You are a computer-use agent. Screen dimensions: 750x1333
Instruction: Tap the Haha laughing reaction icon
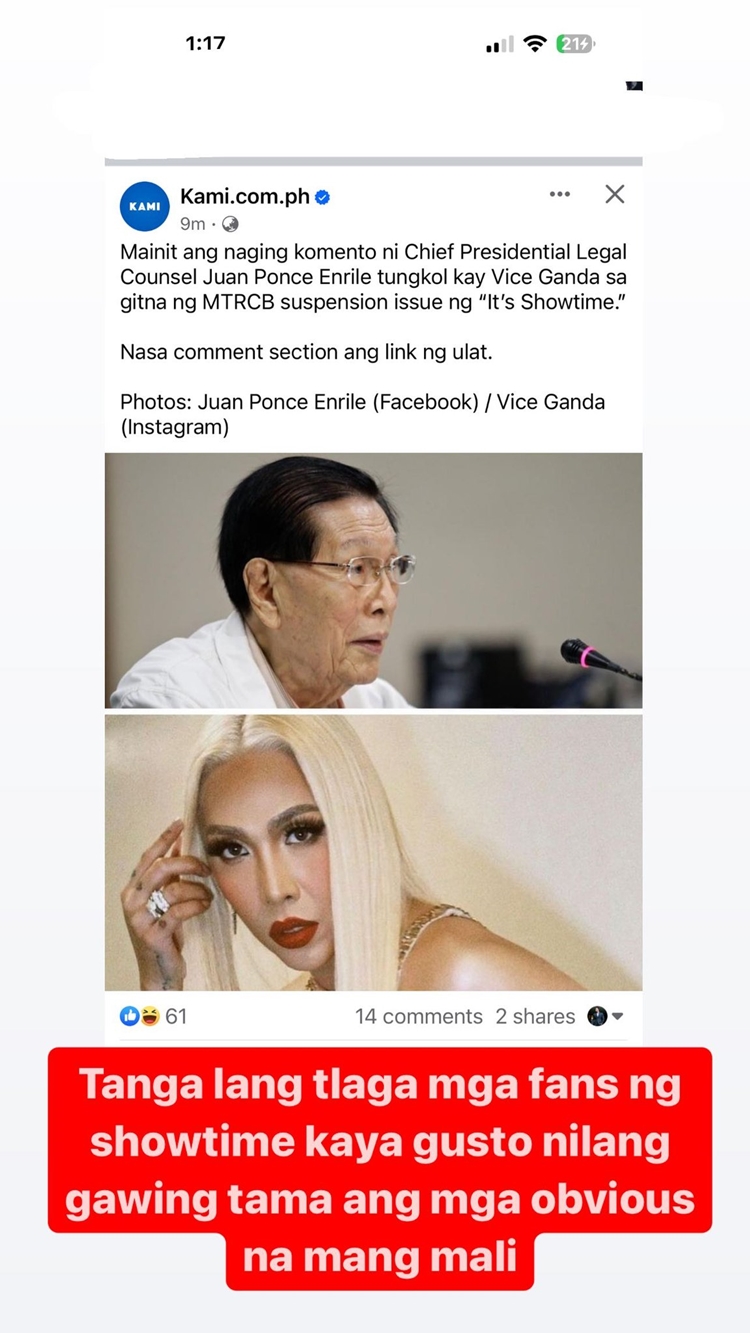click(149, 1016)
